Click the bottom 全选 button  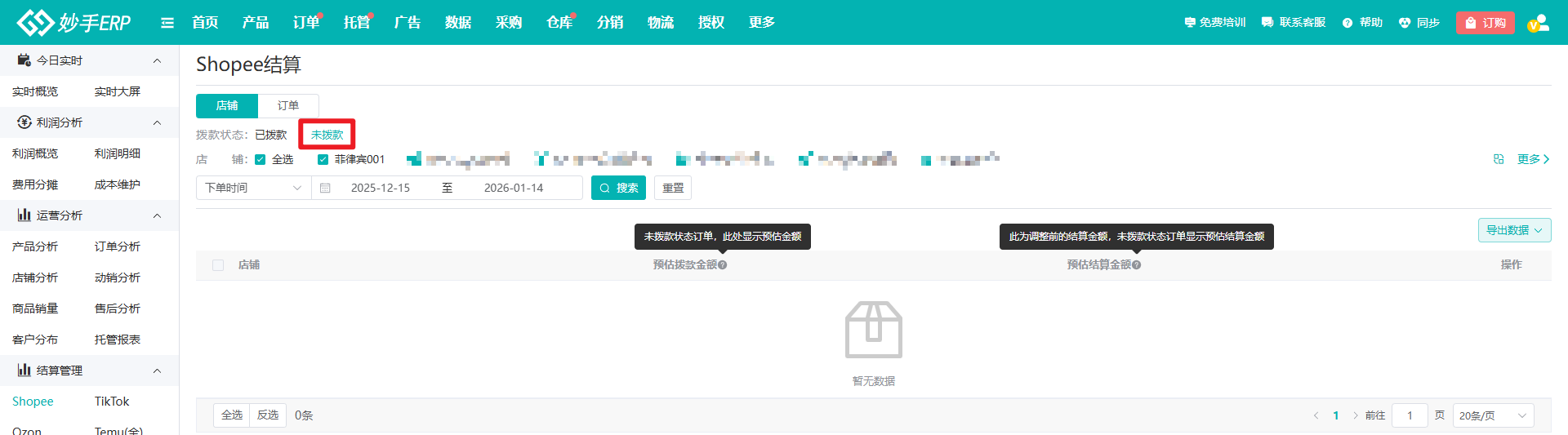click(232, 415)
